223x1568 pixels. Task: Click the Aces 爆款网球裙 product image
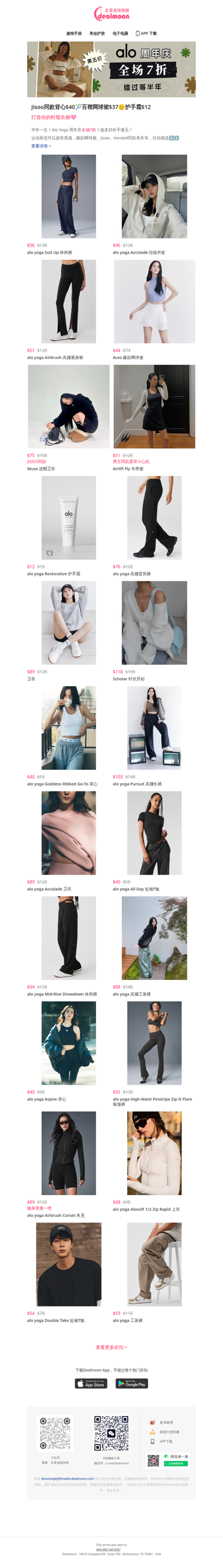154,302
